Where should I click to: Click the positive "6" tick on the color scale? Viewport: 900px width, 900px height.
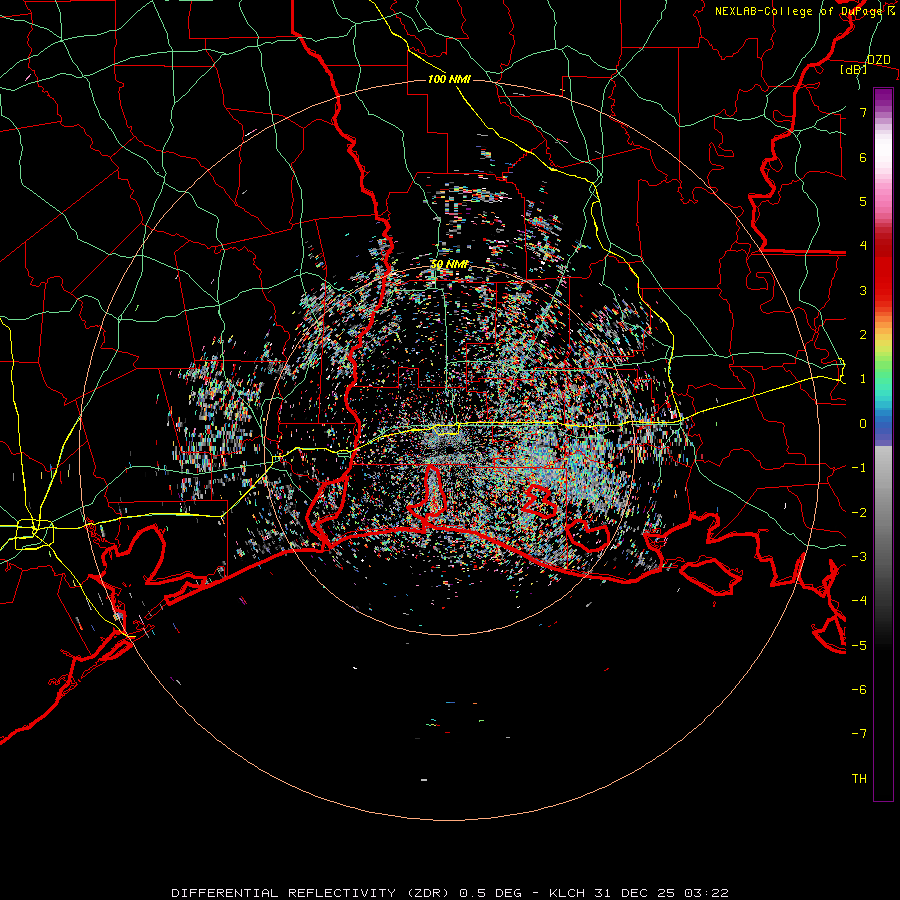(863, 157)
